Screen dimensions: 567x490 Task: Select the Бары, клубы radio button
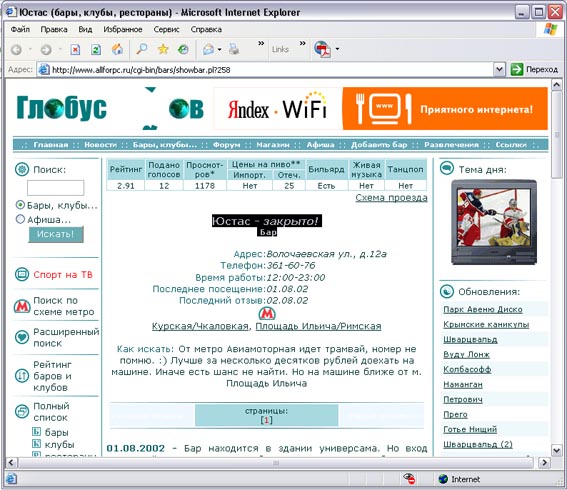tap(20, 205)
